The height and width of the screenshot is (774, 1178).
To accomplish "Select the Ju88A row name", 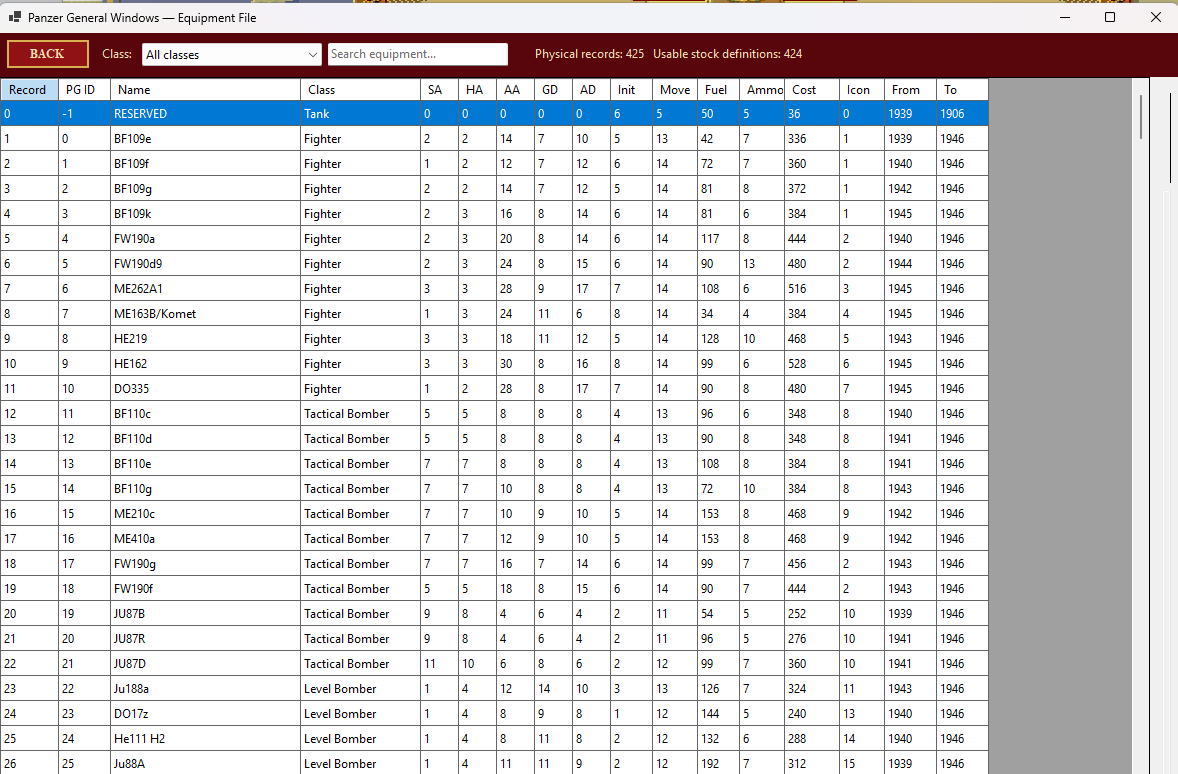I will click(x=205, y=763).
